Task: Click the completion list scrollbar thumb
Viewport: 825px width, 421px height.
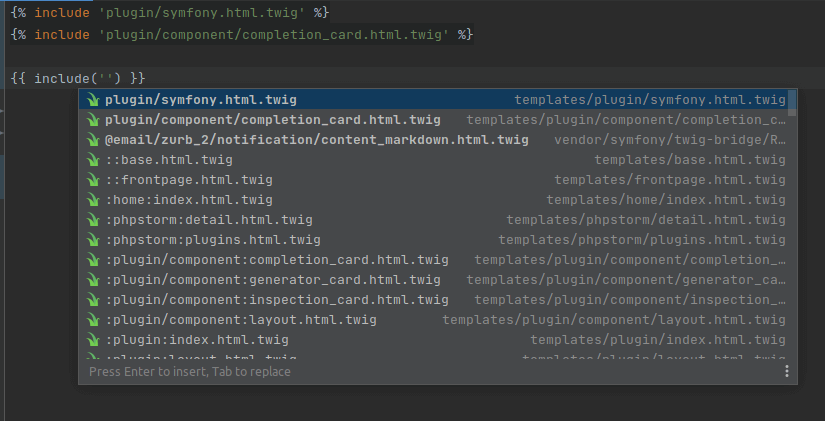Action: (792, 103)
